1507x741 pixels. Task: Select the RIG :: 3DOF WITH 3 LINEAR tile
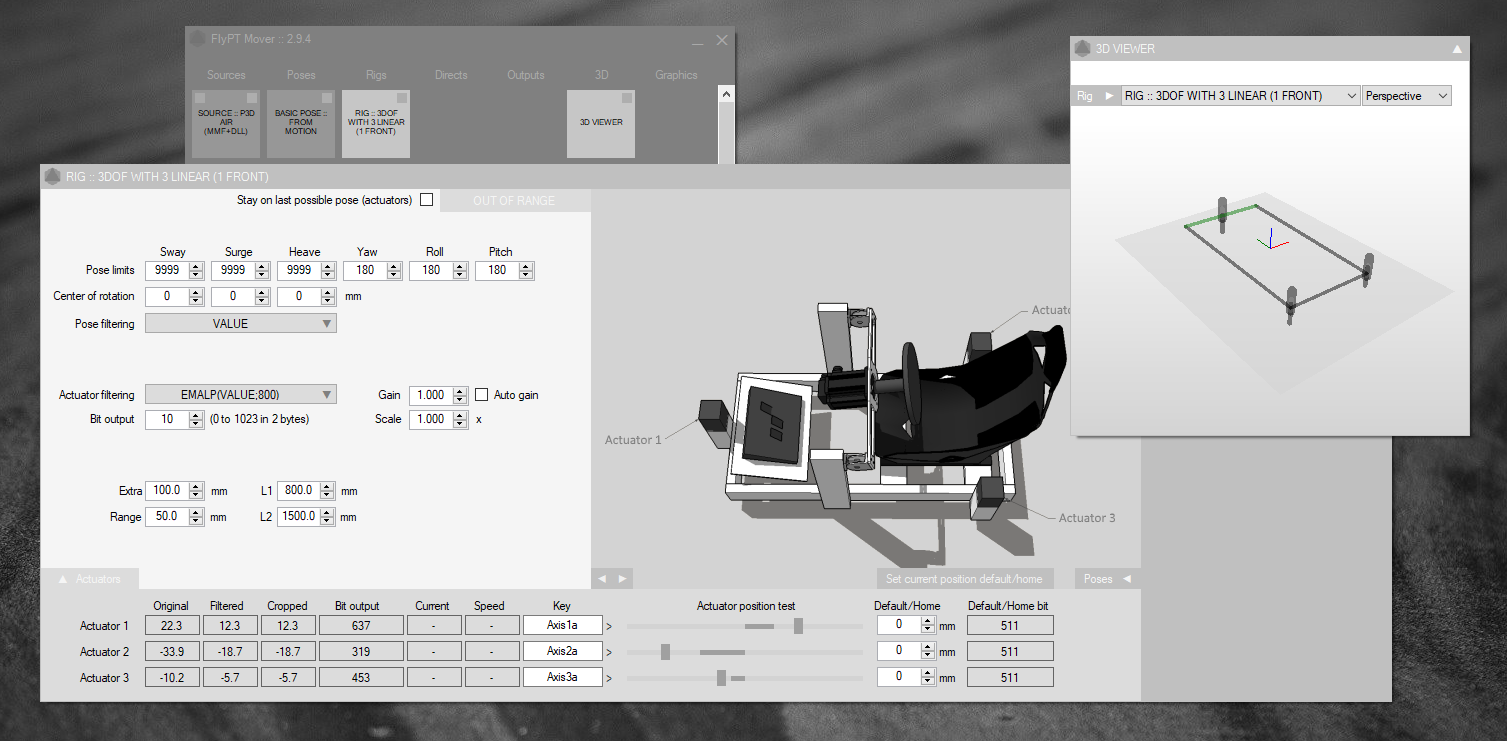pyautogui.click(x=376, y=124)
